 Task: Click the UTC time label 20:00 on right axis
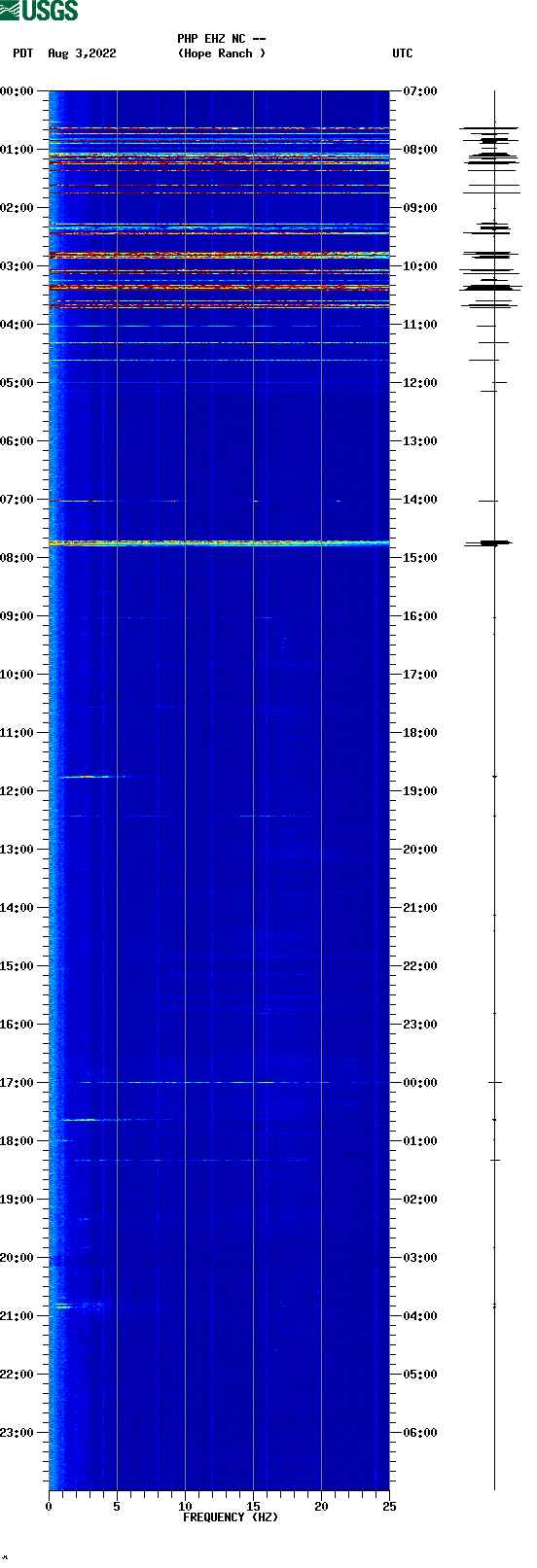tap(420, 850)
